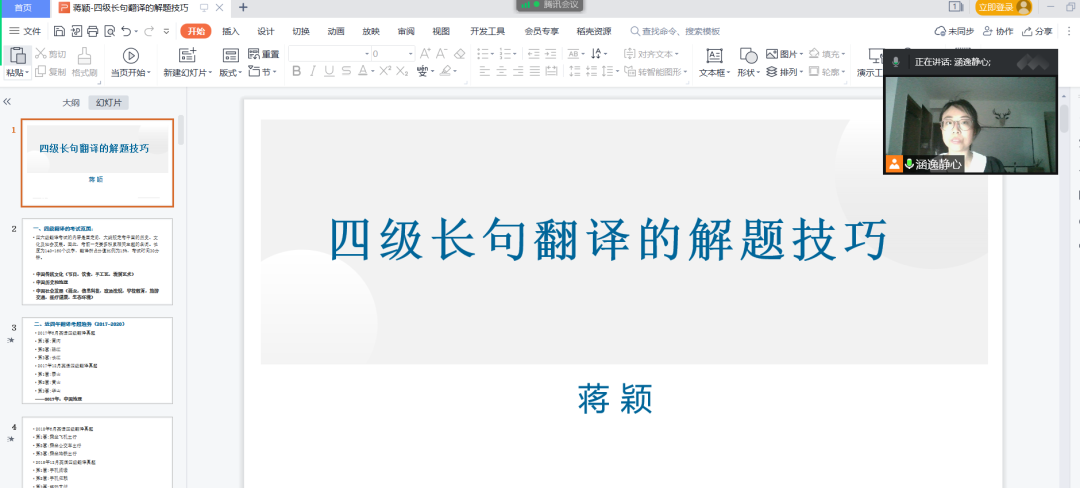Toggle underline text formatting
The image size is (1080, 488).
(x=331, y=72)
